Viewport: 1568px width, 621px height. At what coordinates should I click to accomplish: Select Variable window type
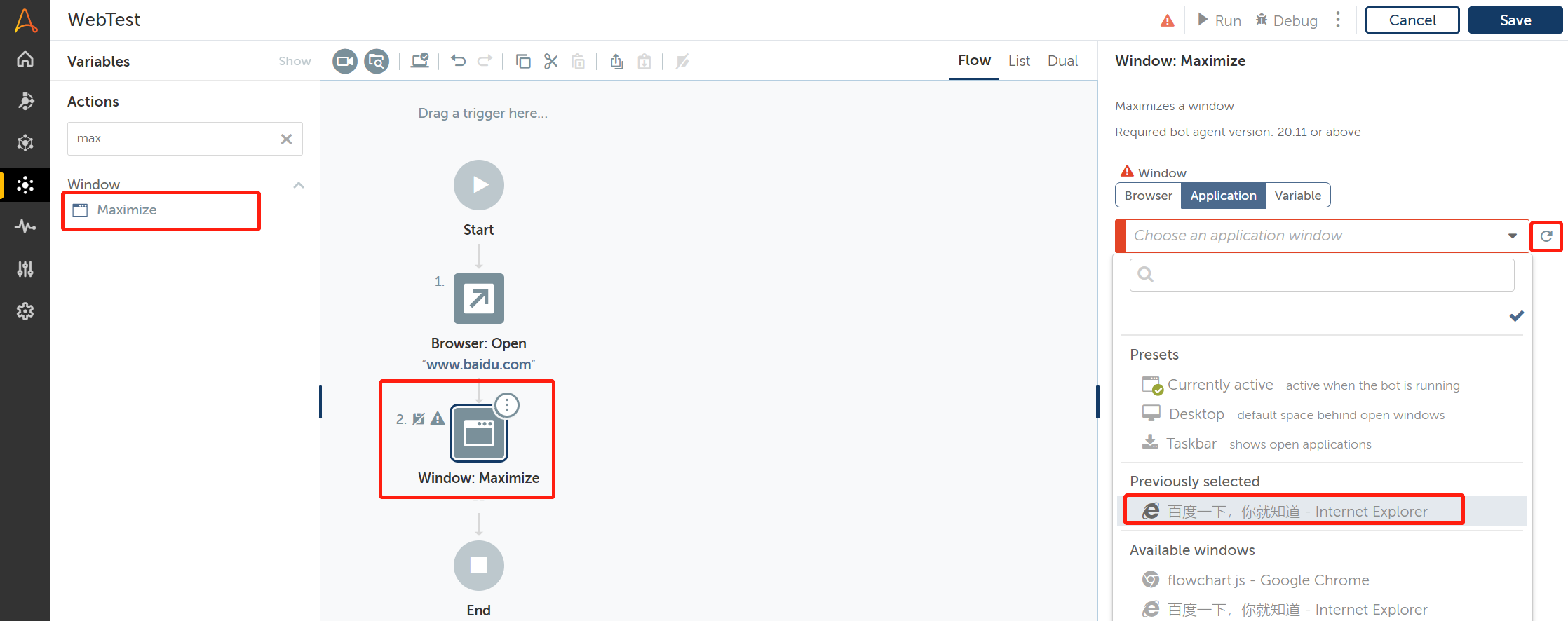[x=1298, y=196]
